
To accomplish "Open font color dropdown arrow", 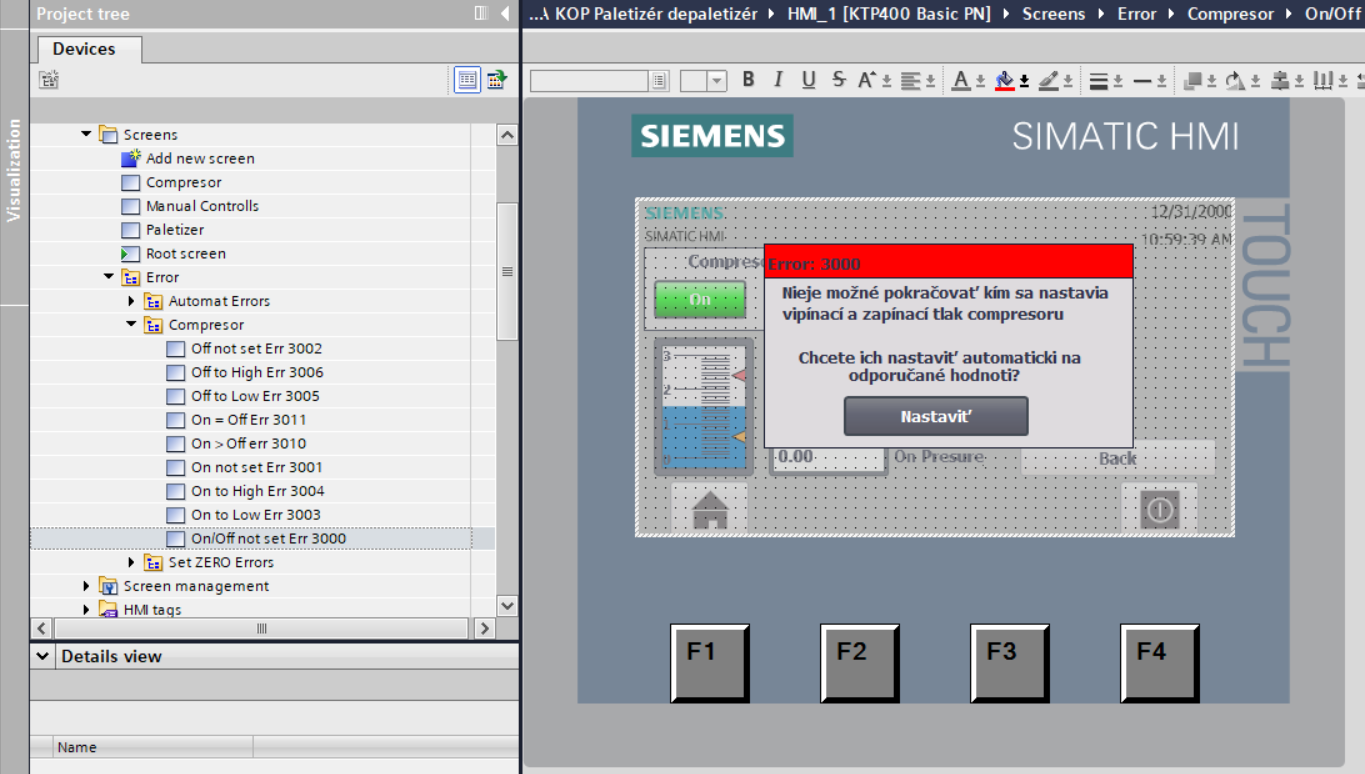I will click(x=980, y=81).
